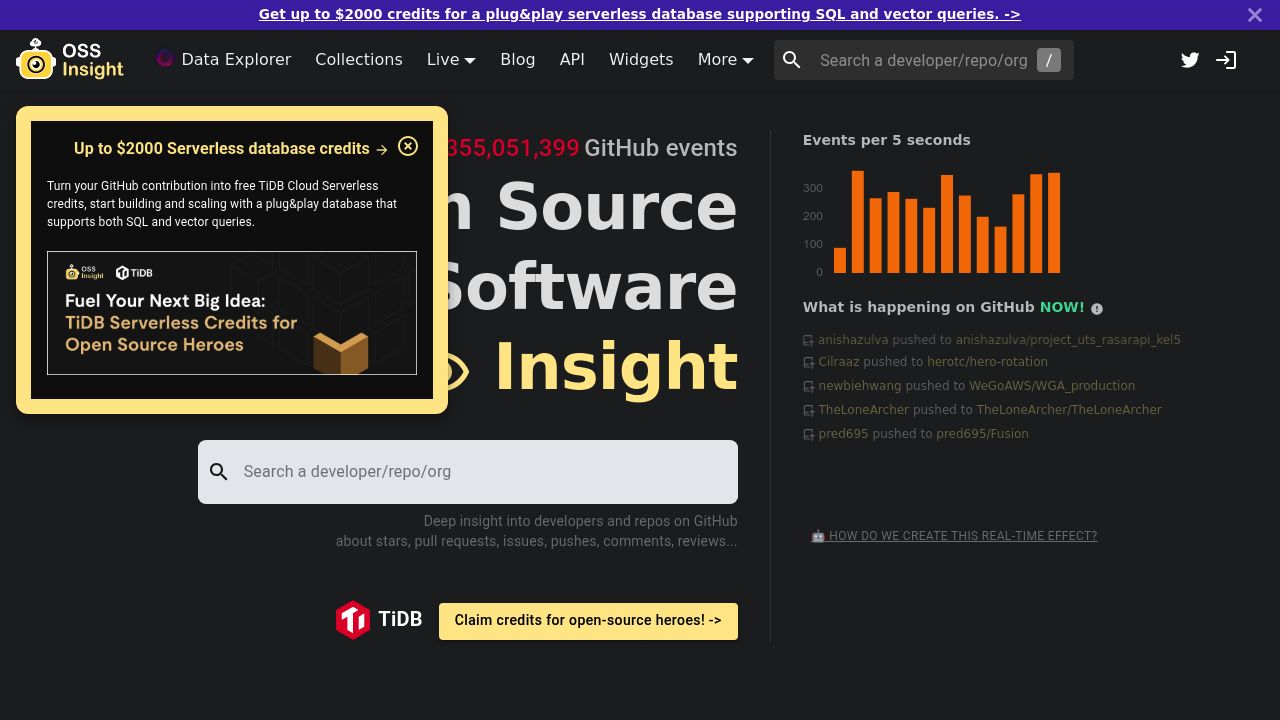Image resolution: width=1280 pixels, height=720 pixels.
Task: Open the Widgets page
Action: click(x=641, y=60)
